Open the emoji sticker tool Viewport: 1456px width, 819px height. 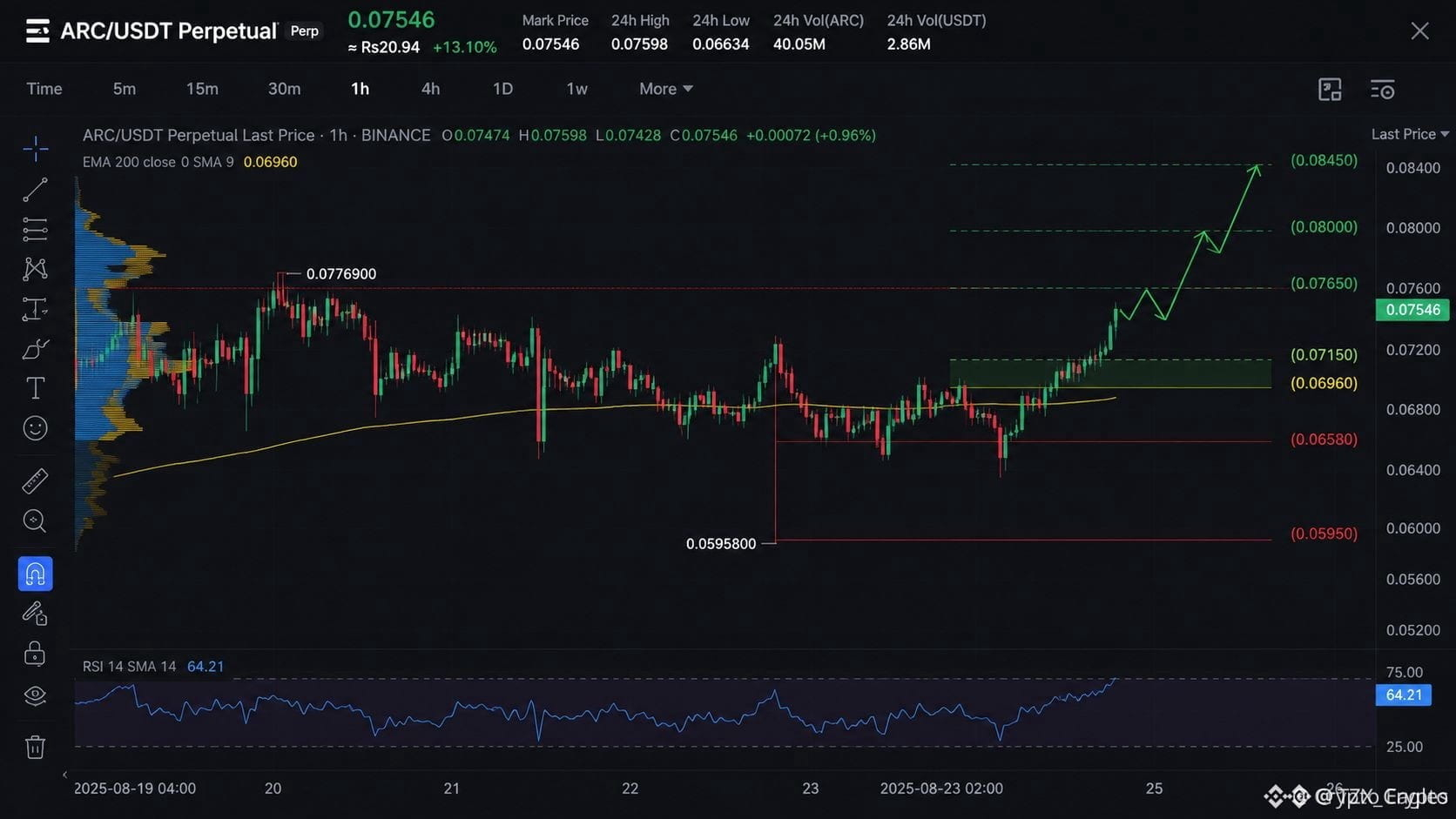pos(36,428)
